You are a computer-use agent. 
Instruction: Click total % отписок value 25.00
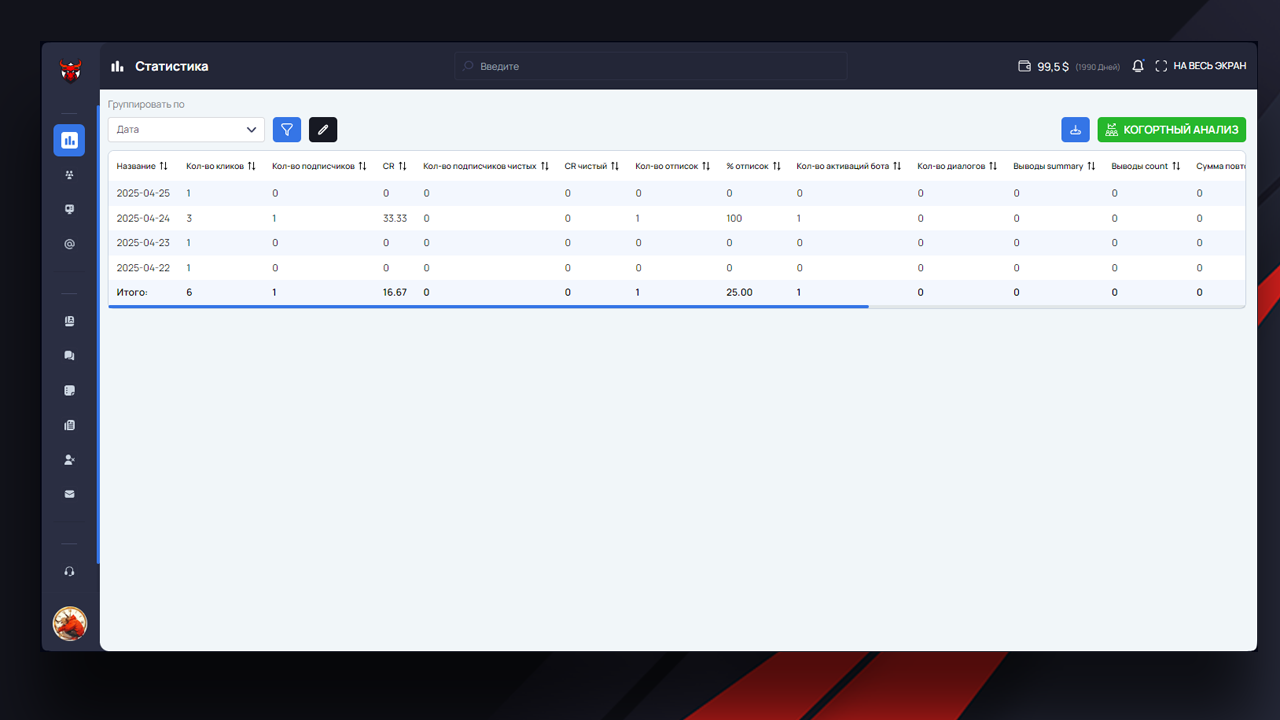(x=739, y=293)
